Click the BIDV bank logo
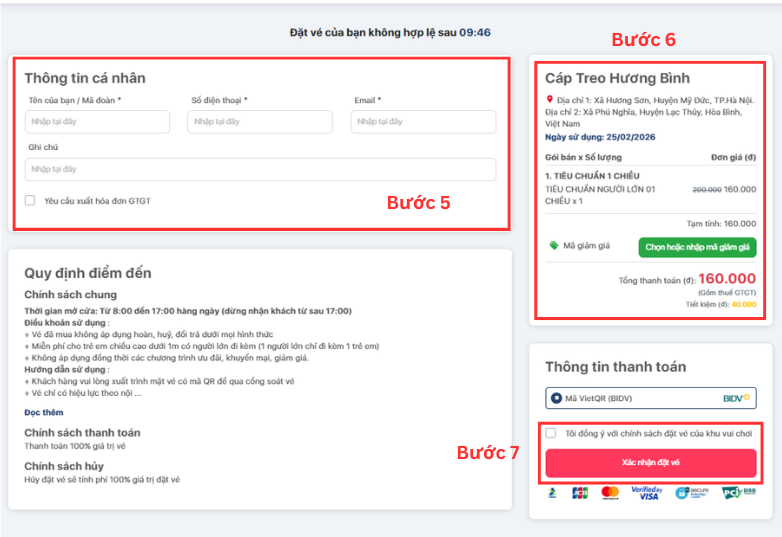Screen dimensions: 782x537 coord(734,398)
